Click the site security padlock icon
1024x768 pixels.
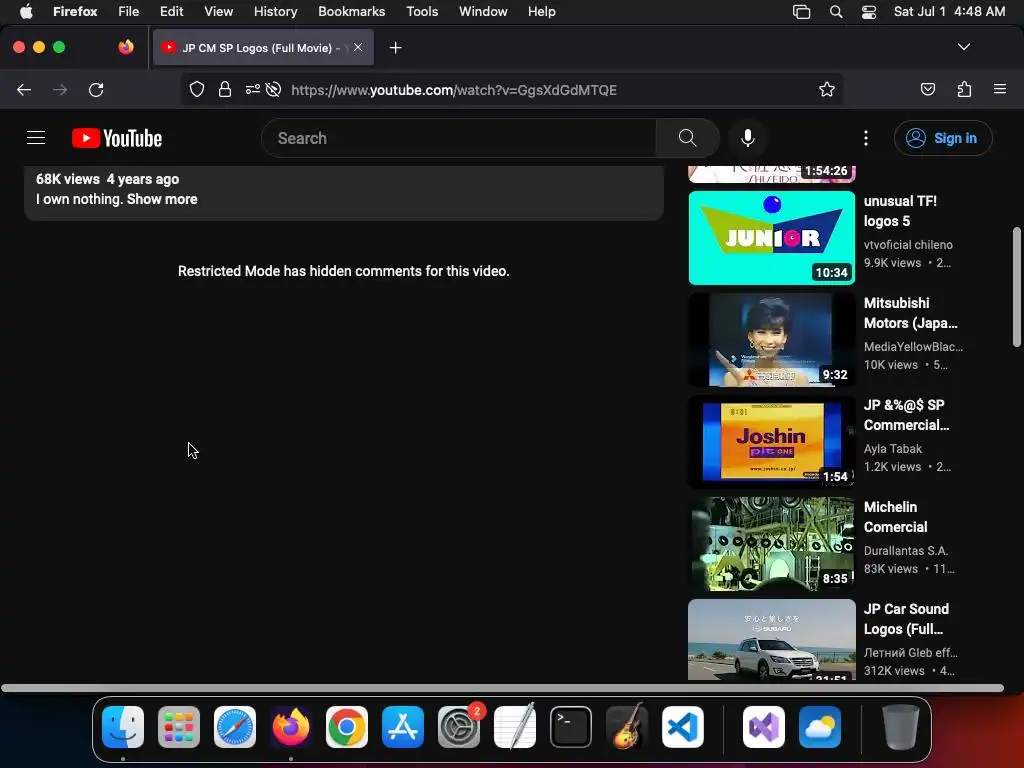[x=225, y=89]
